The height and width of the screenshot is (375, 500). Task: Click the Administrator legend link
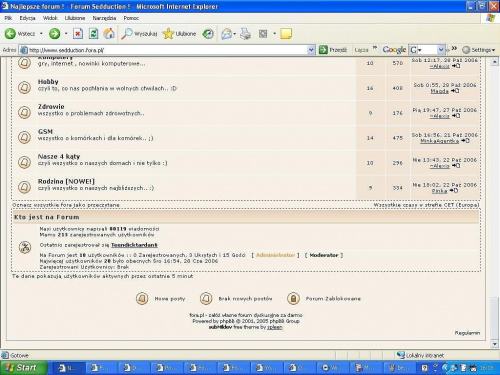click(275, 255)
